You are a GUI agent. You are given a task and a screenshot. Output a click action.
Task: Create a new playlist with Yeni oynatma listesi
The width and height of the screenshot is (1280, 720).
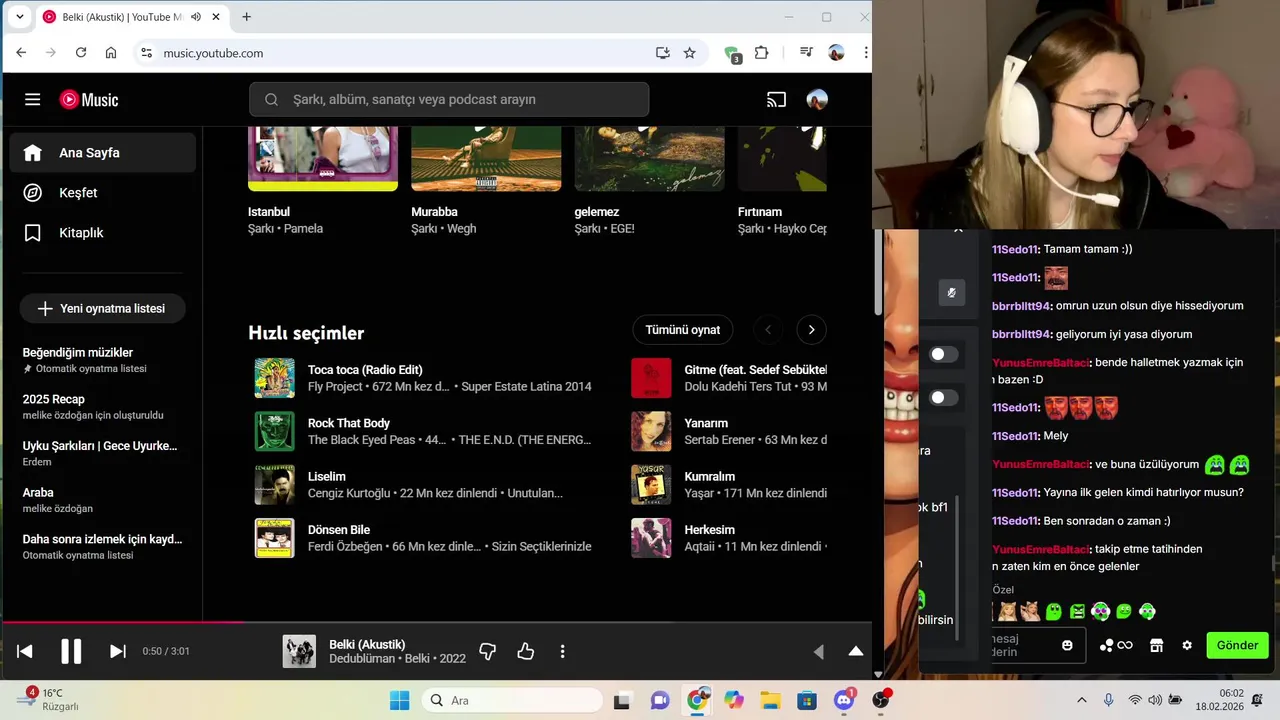click(102, 309)
